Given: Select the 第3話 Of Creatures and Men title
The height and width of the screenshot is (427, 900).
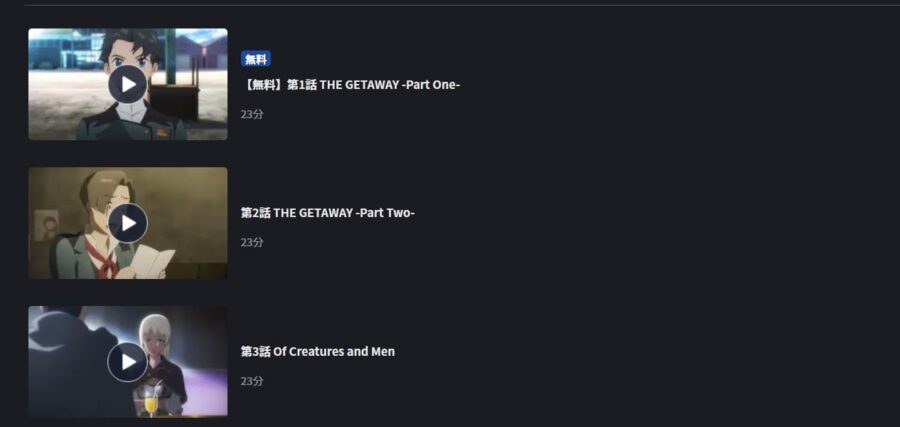Looking at the screenshot, I should (x=318, y=351).
